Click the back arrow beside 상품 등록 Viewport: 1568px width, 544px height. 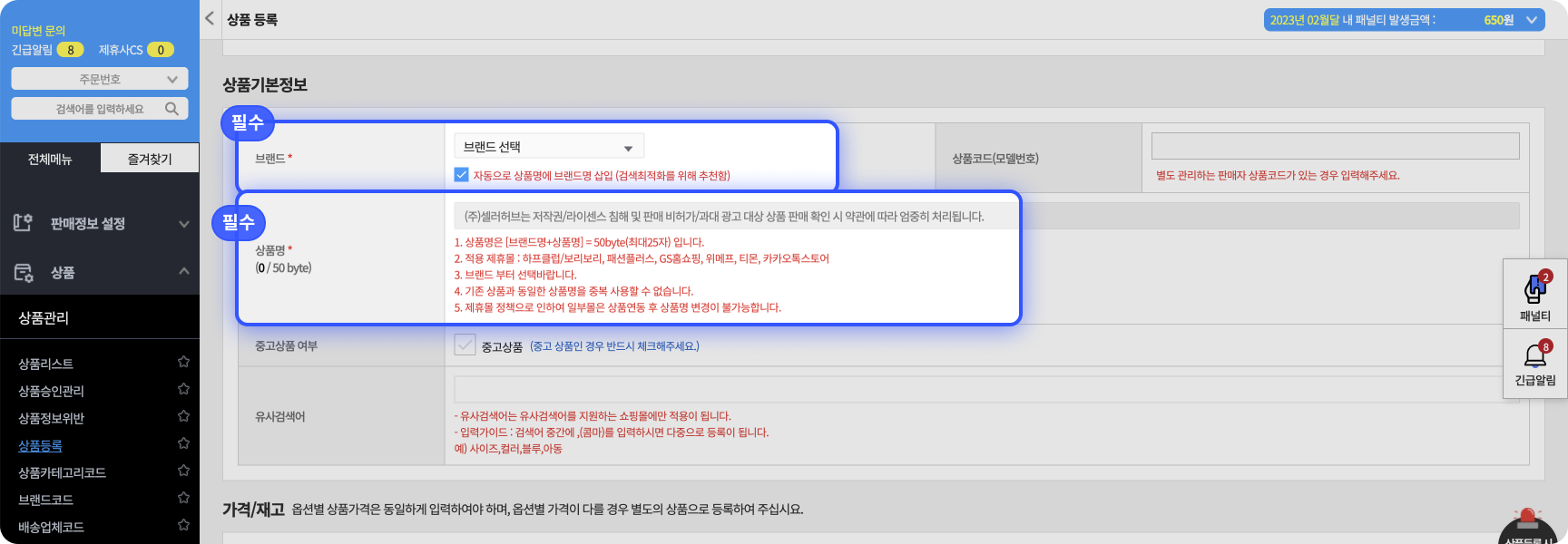click(x=210, y=18)
